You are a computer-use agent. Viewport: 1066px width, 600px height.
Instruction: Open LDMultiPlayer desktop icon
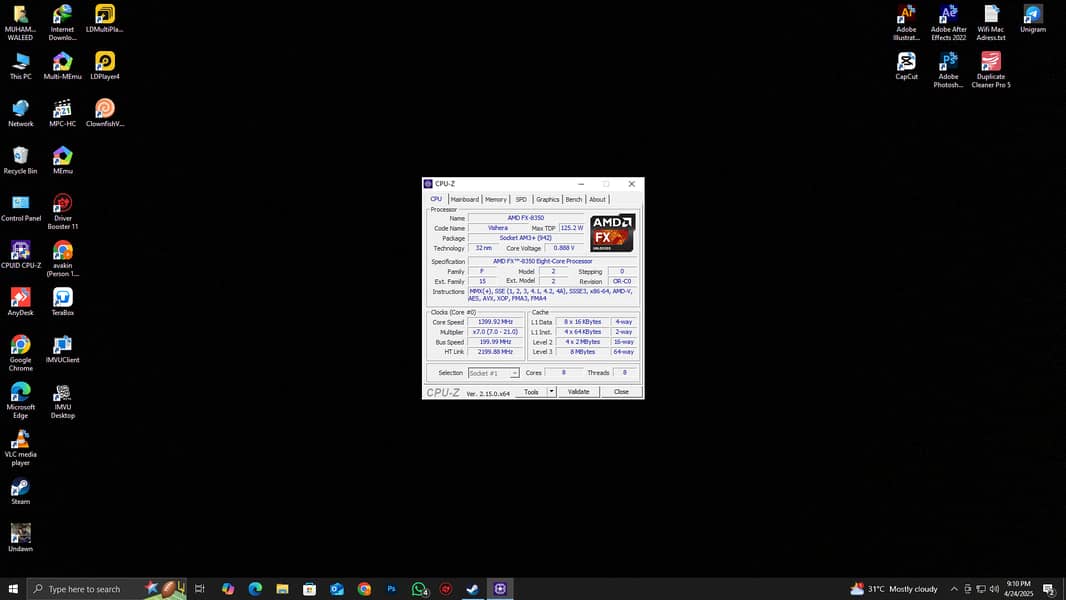pyautogui.click(x=105, y=19)
